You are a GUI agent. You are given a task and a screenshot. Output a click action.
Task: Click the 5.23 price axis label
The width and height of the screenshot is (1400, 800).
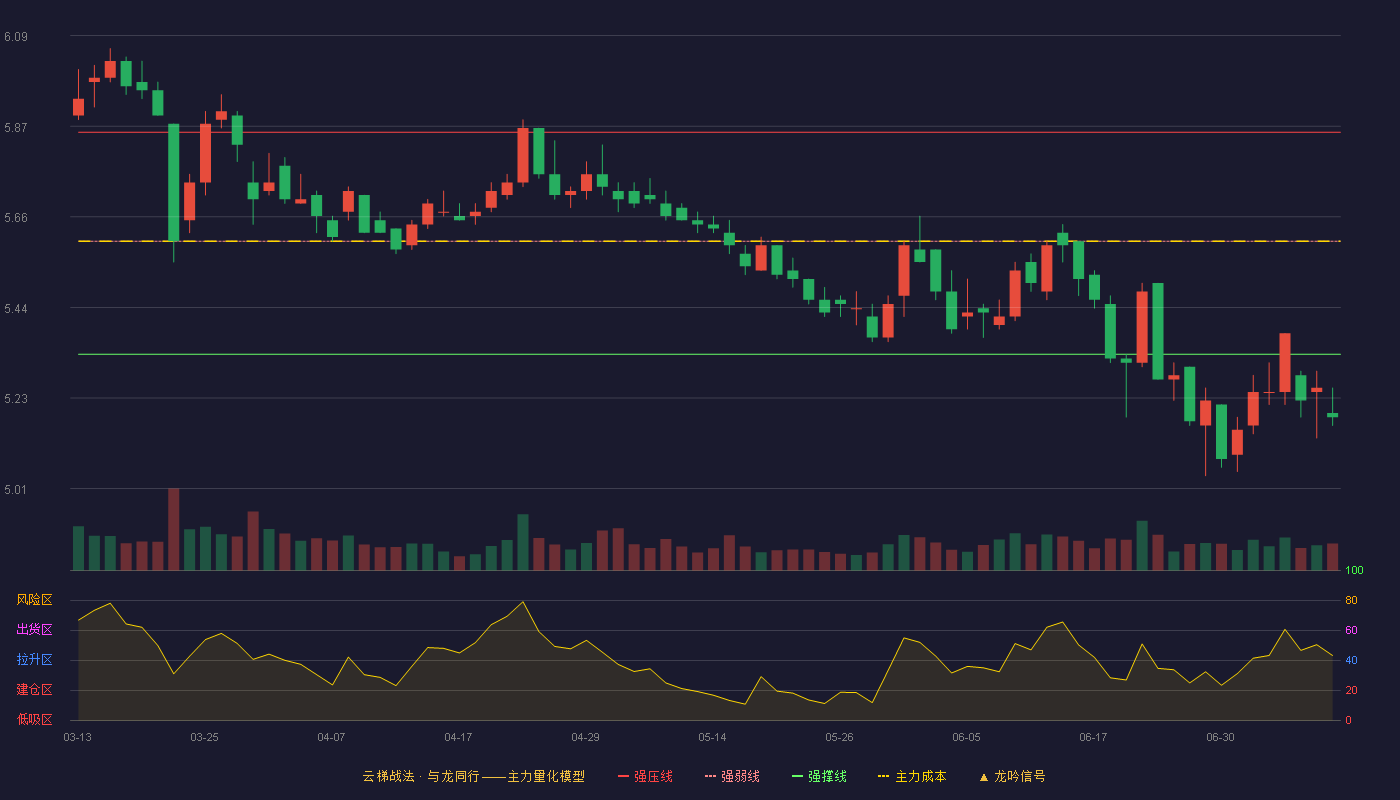coord(16,399)
